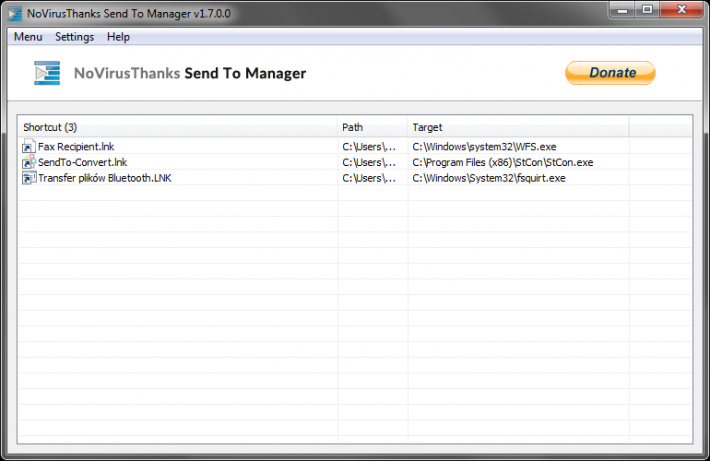Image resolution: width=710 pixels, height=461 pixels.
Task: Sort by the Shortcut (3) column header
Action: [178, 127]
